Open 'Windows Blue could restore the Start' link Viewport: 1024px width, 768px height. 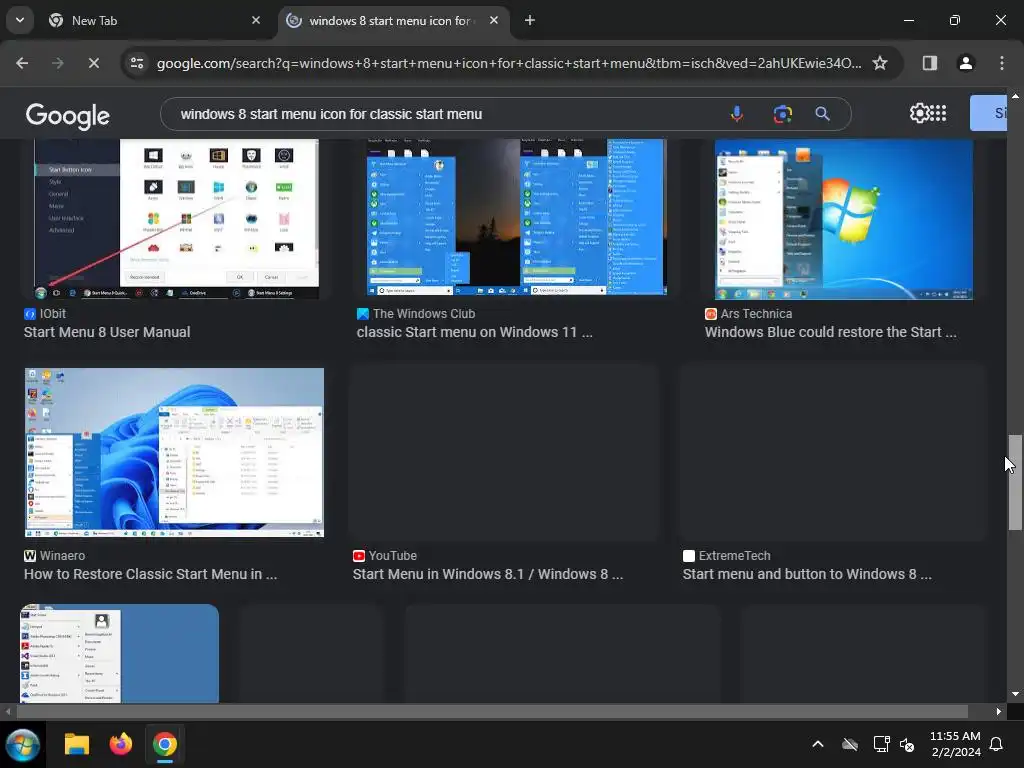pos(831,332)
